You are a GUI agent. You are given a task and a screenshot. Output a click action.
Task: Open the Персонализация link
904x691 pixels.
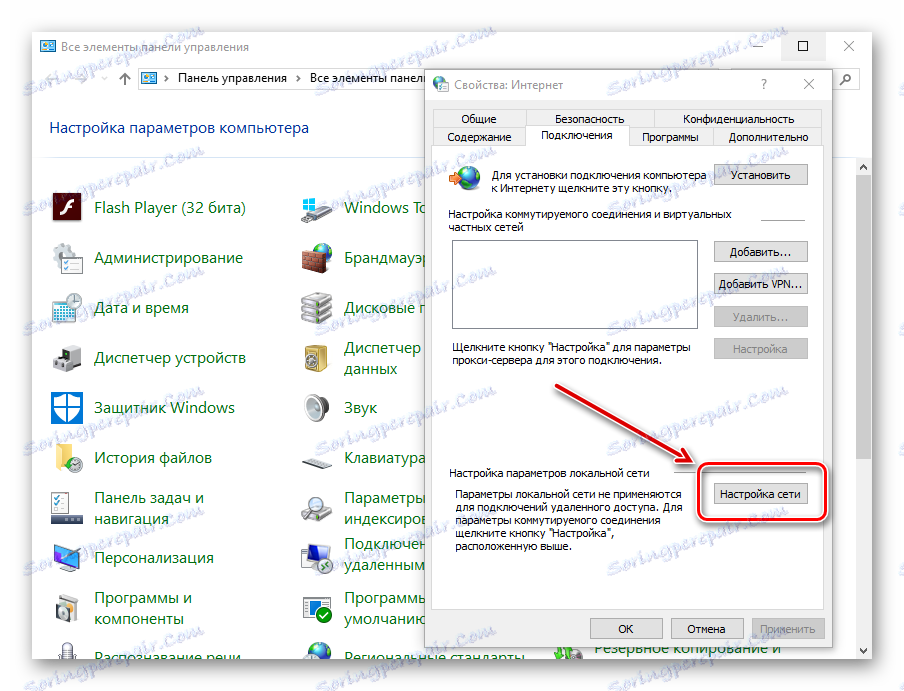click(154, 558)
